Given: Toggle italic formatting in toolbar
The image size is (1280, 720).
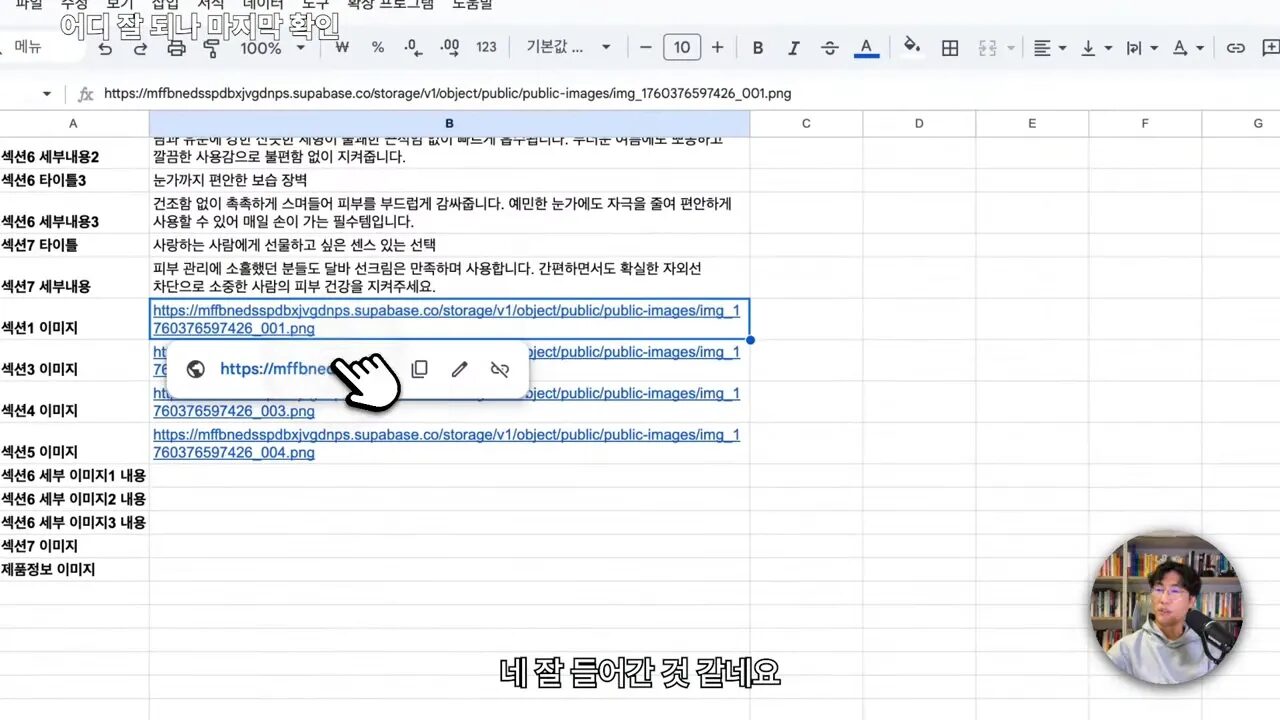Looking at the screenshot, I should (794, 48).
